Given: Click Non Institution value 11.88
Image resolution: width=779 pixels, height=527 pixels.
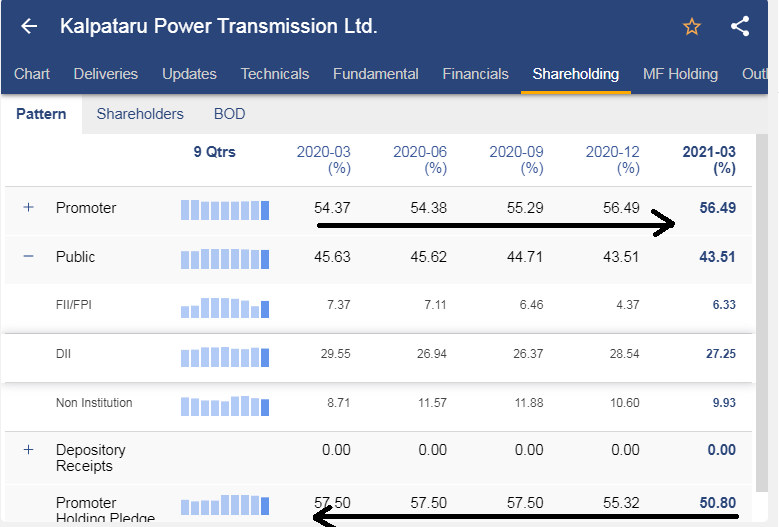Looking at the screenshot, I should 528,402.
